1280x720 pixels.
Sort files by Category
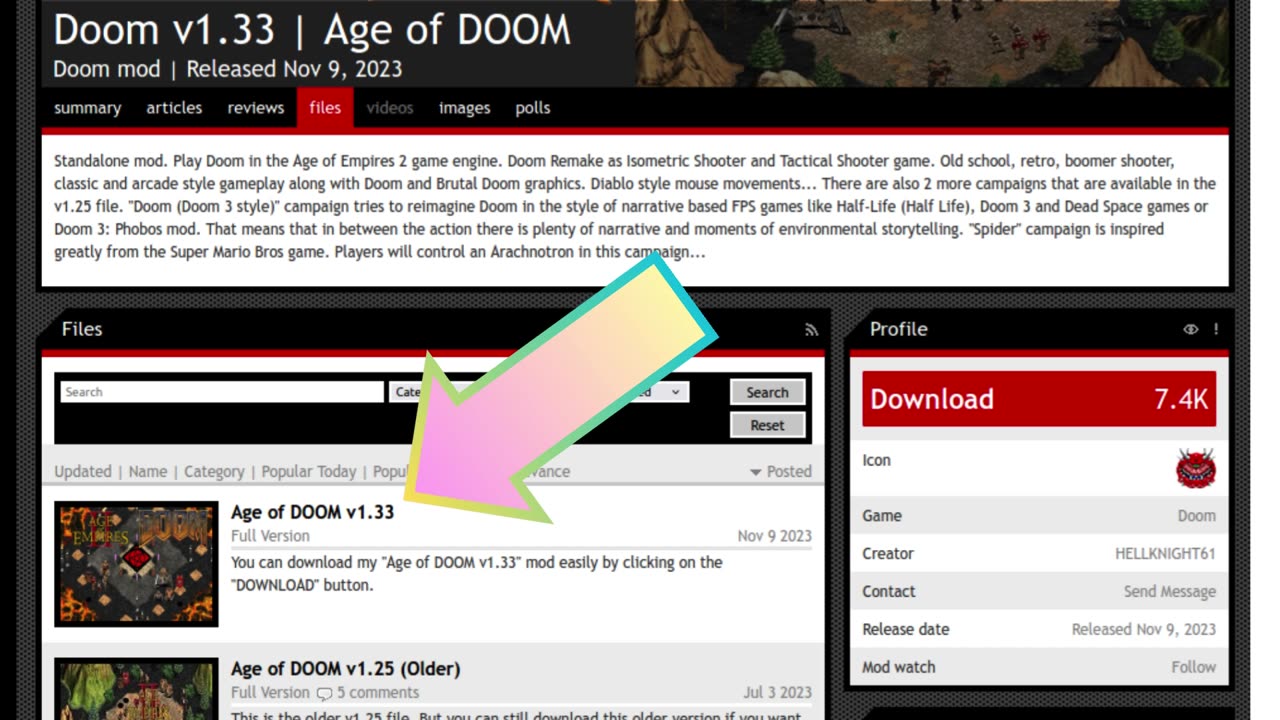pyautogui.click(x=214, y=471)
